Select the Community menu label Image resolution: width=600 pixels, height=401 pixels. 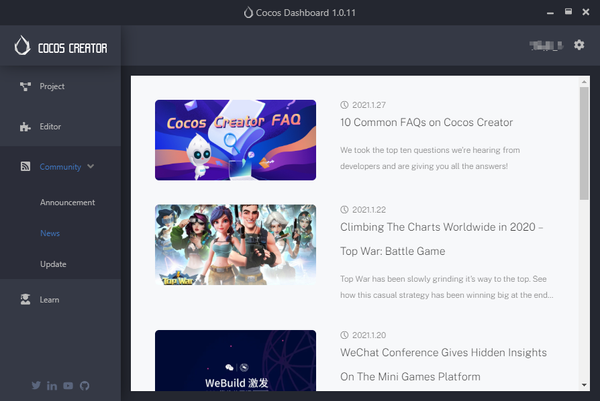[x=60, y=167]
